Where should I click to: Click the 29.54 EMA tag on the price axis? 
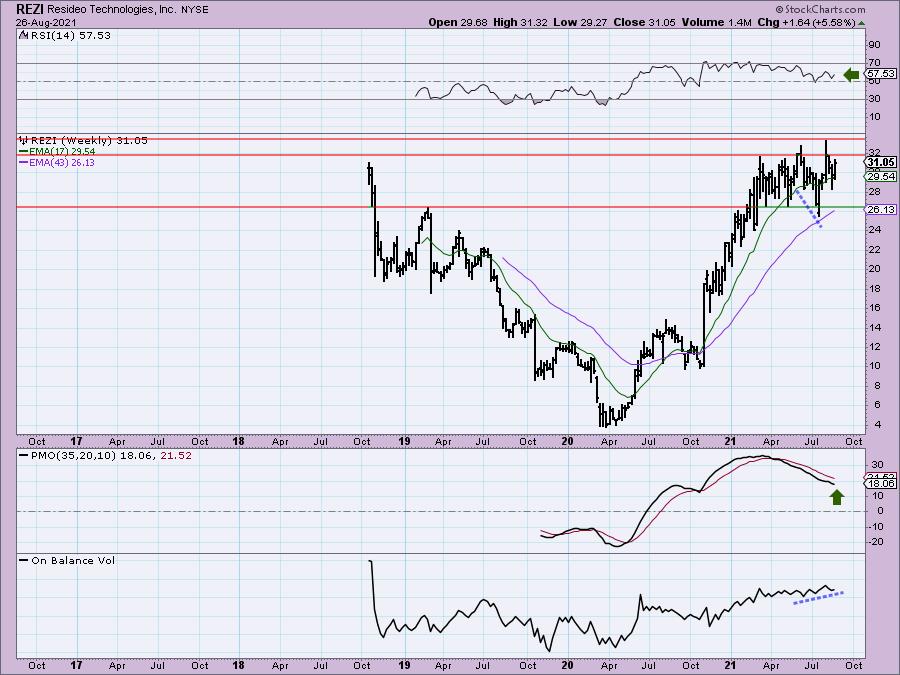880,177
